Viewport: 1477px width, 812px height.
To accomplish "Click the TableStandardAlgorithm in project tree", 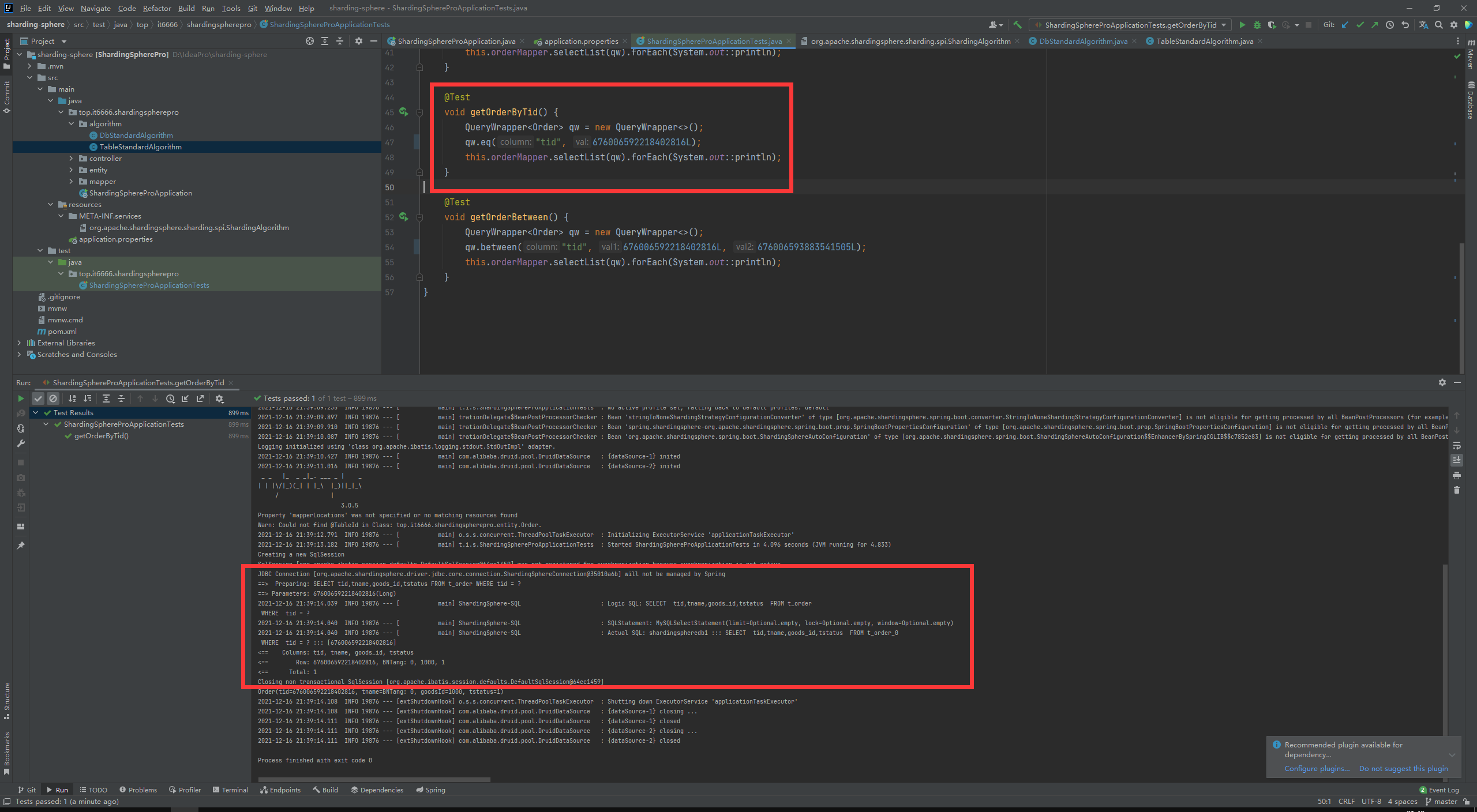I will [141, 146].
